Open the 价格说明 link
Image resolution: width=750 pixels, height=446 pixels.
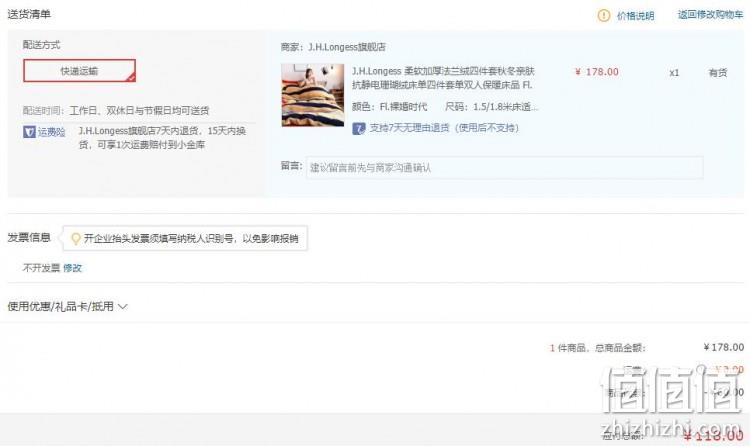click(635, 16)
